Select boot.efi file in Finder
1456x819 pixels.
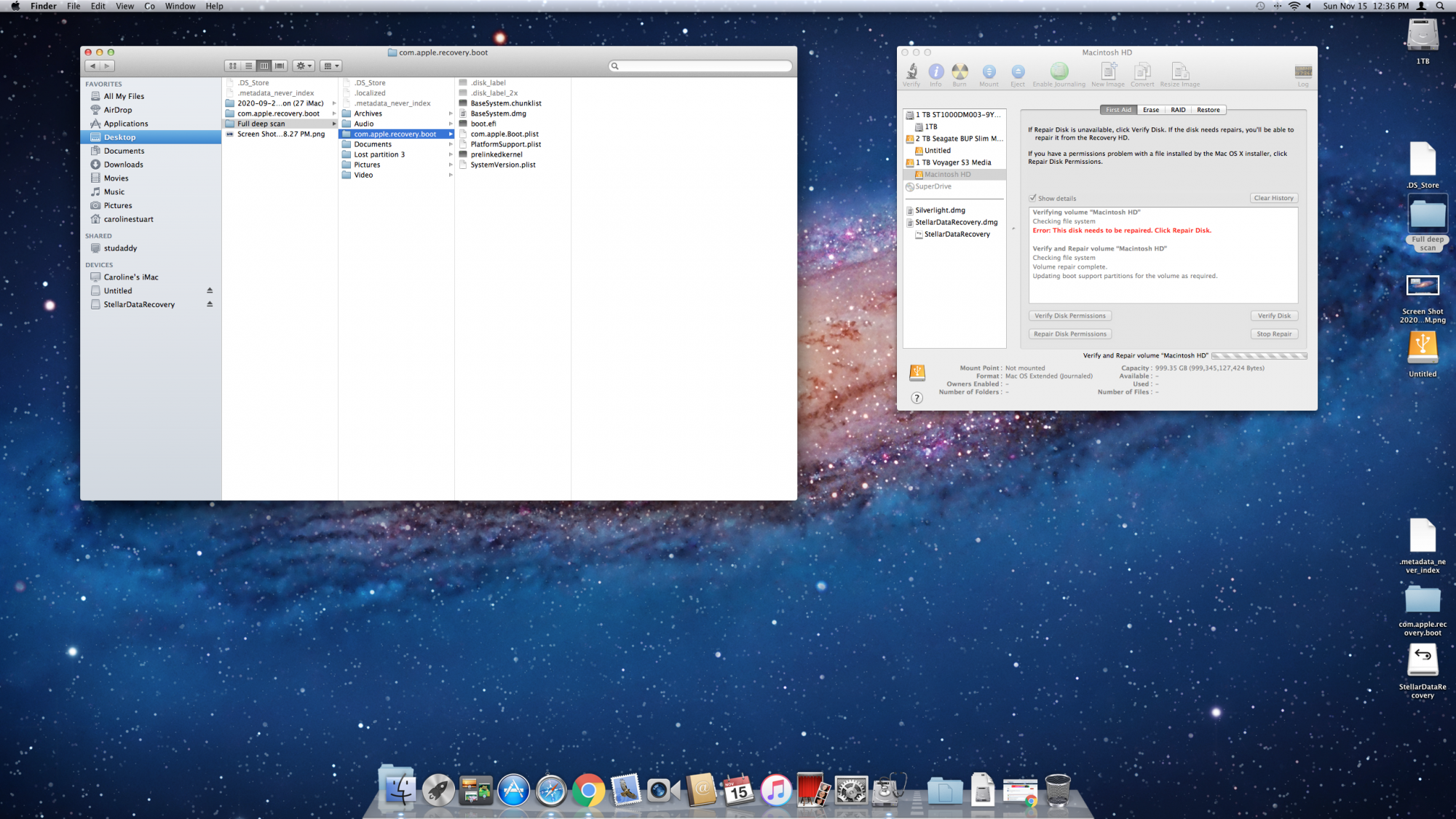coord(513,124)
